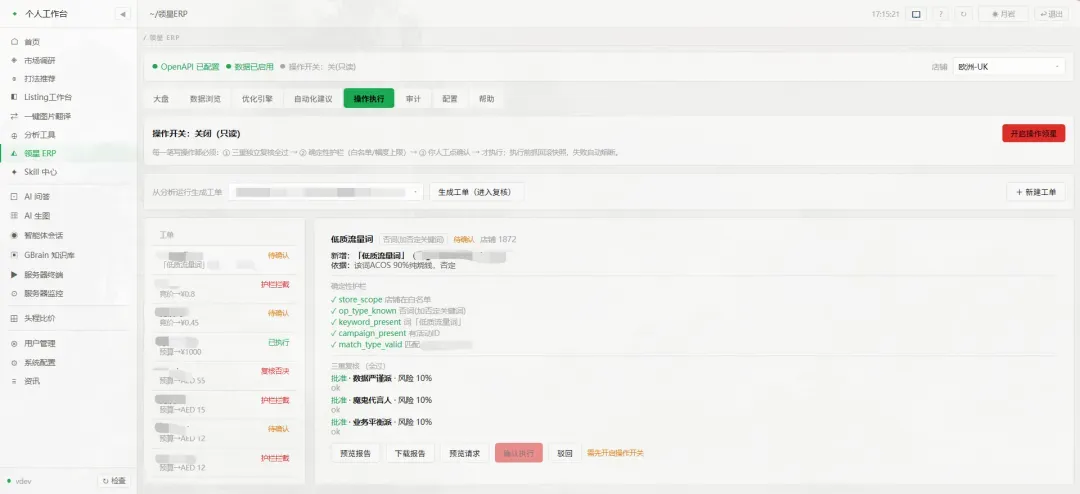
Task: Open 系统配置 sidebar icon
Action: (x=14, y=362)
